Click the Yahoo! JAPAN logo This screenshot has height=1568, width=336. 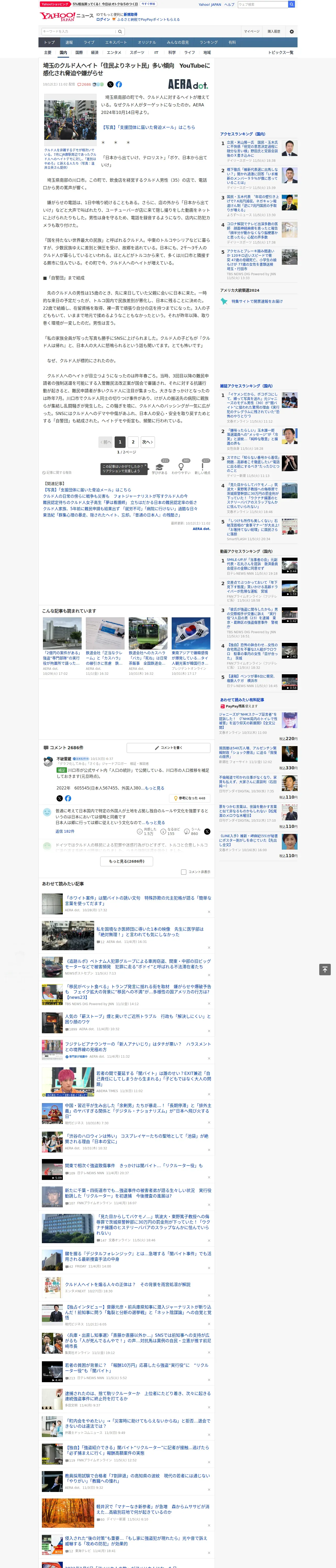tap(57, 16)
